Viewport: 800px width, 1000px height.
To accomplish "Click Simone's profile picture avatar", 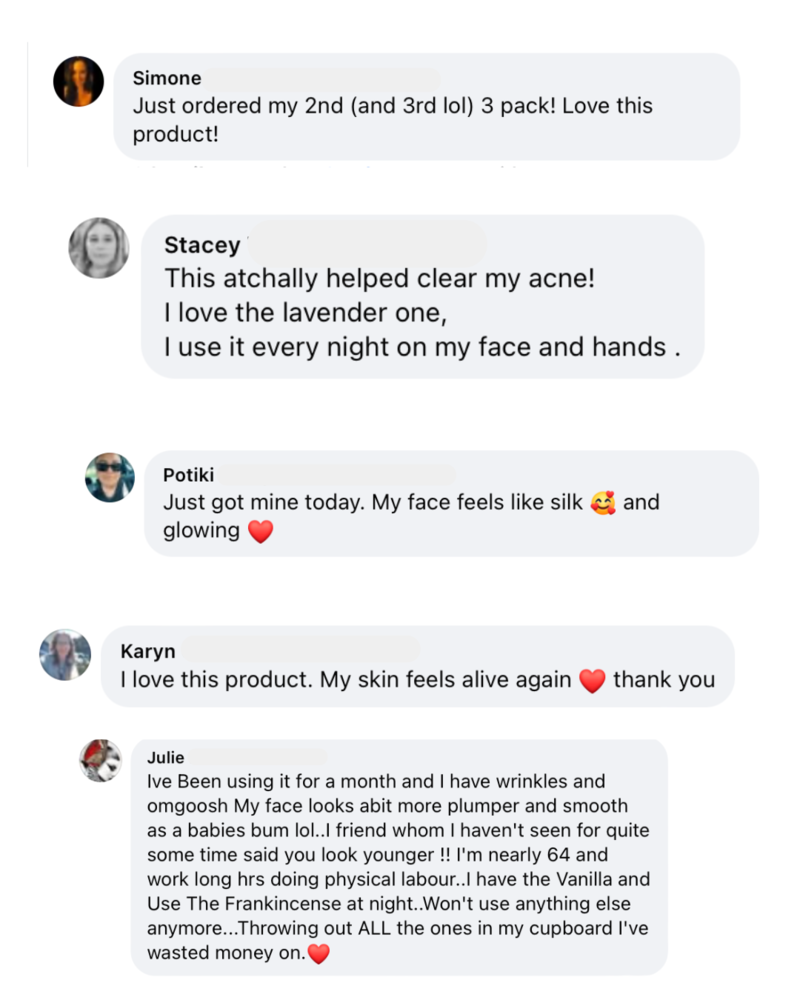I will [x=78, y=82].
